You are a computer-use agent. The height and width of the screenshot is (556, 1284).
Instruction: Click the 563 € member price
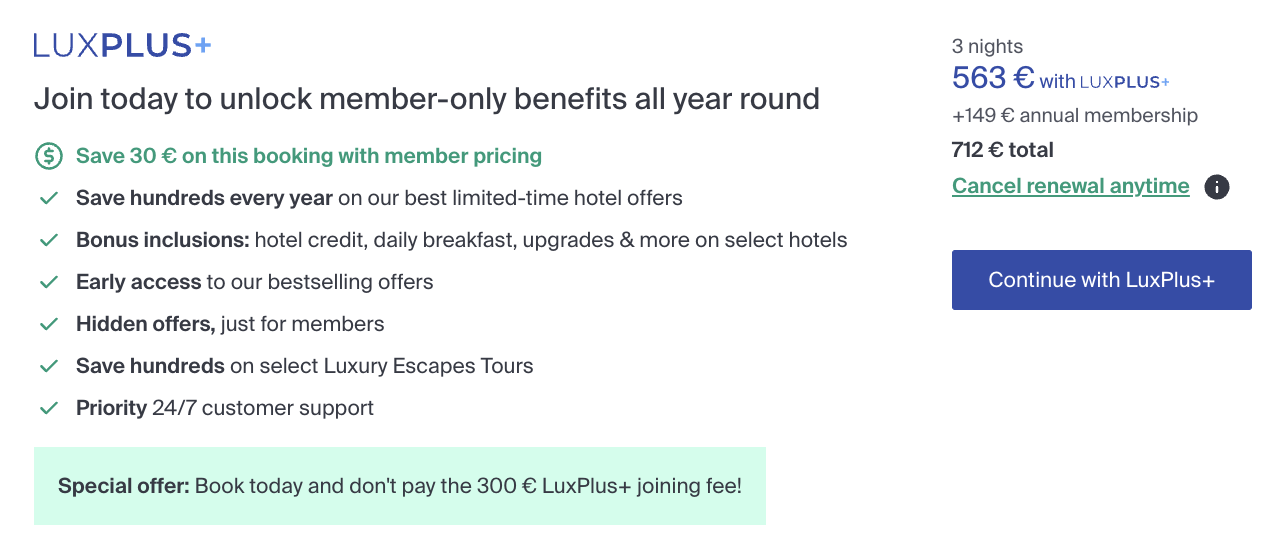click(993, 77)
